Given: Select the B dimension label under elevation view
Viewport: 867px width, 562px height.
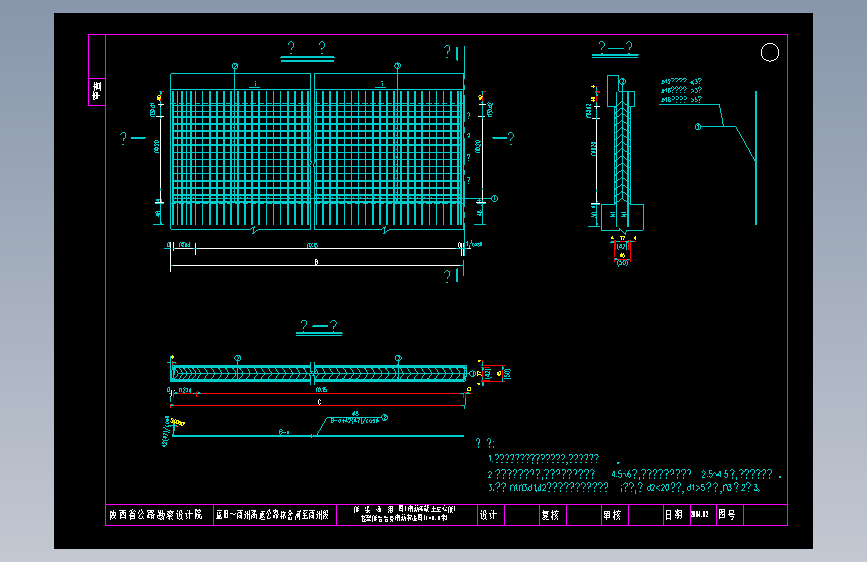Looking at the screenshot, I should (x=316, y=262).
